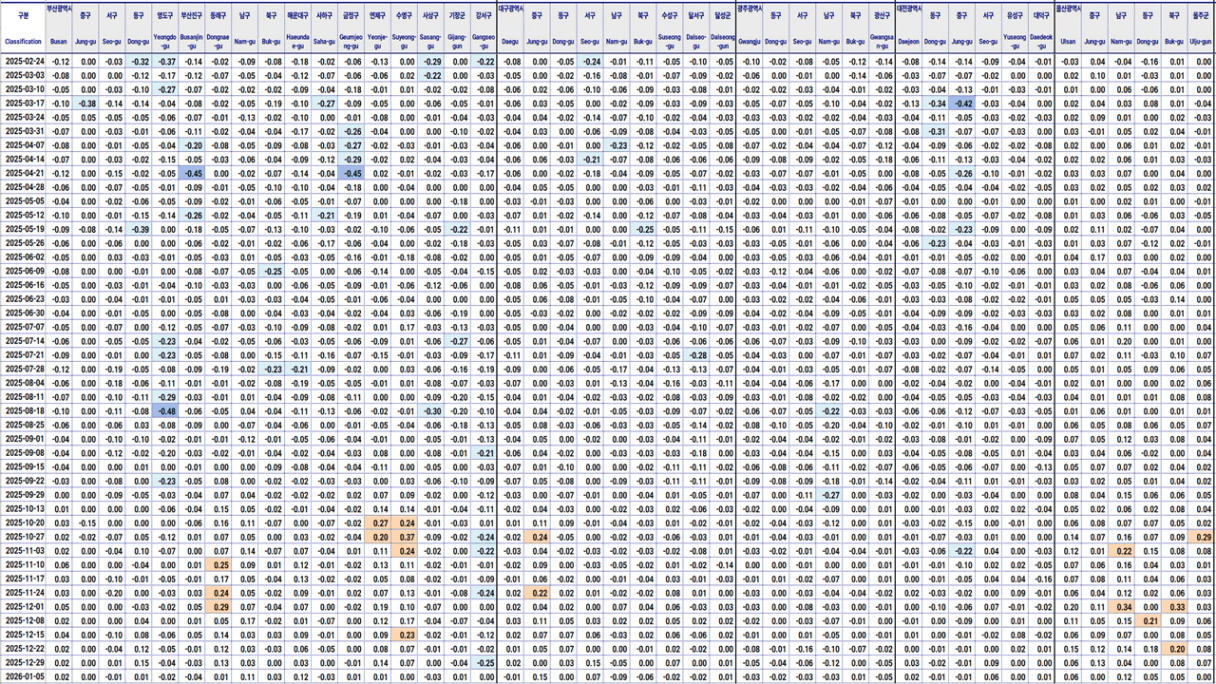Click the "Daegu" column header

511,42
